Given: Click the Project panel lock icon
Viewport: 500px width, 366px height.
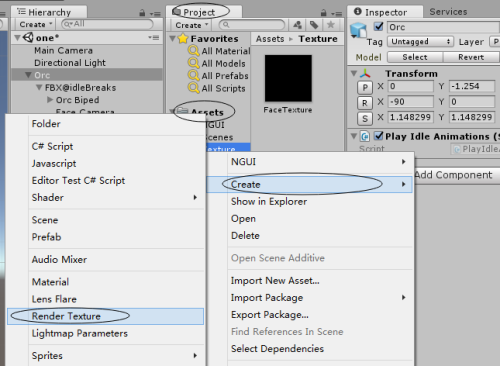Looking at the screenshot, I should coord(323,13).
